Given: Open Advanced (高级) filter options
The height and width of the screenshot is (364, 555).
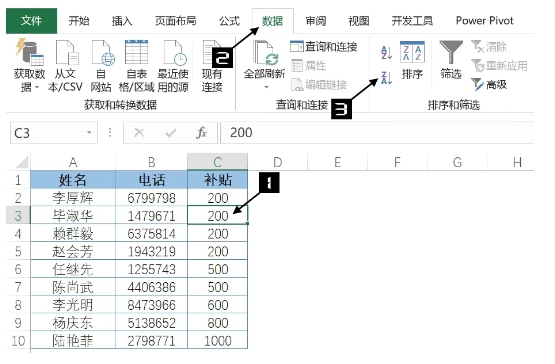Looking at the screenshot, I should pyautogui.click(x=489, y=84).
